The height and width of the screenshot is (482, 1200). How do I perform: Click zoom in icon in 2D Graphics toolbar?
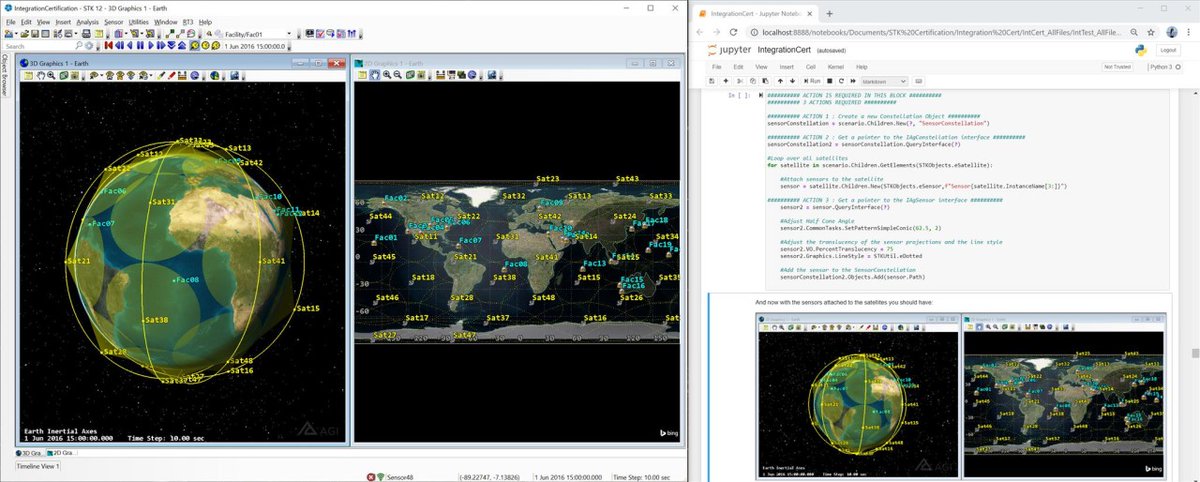tap(387, 74)
